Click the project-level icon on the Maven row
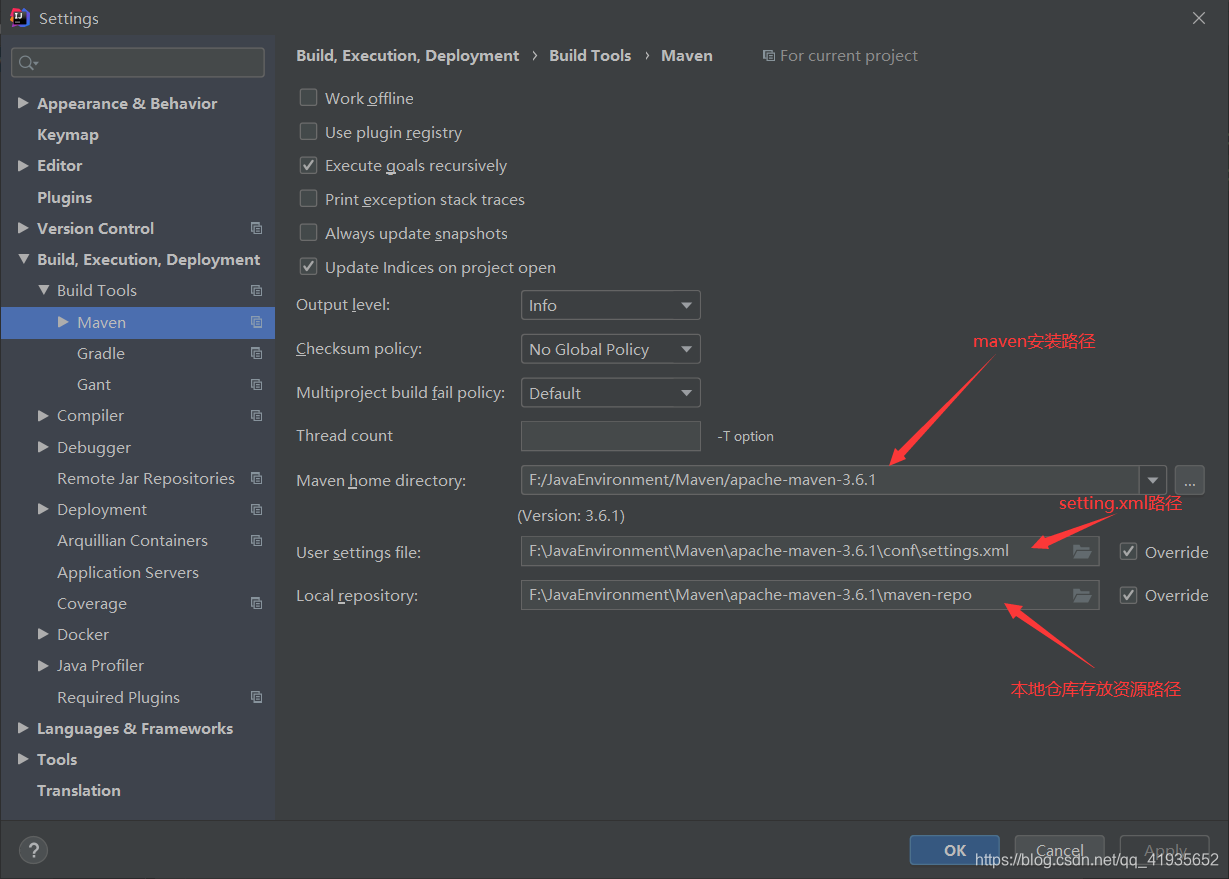The height and width of the screenshot is (879, 1229). (x=257, y=322)
